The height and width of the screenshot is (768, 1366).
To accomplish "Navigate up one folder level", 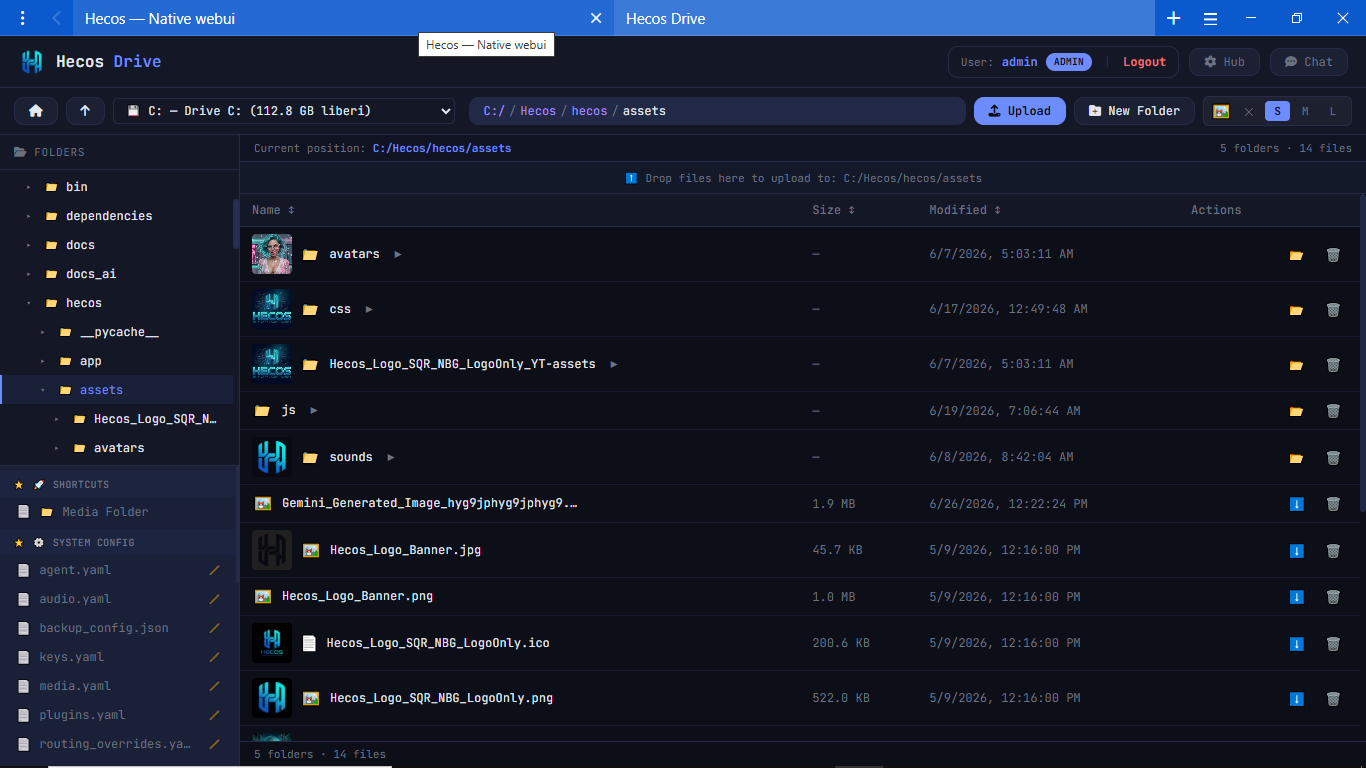I will (x=85, y=111).
